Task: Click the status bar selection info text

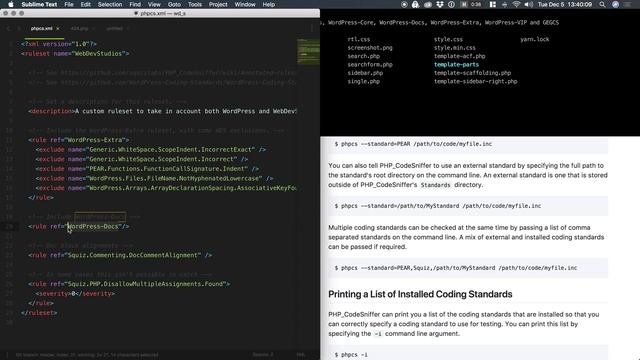Action: 87,355
